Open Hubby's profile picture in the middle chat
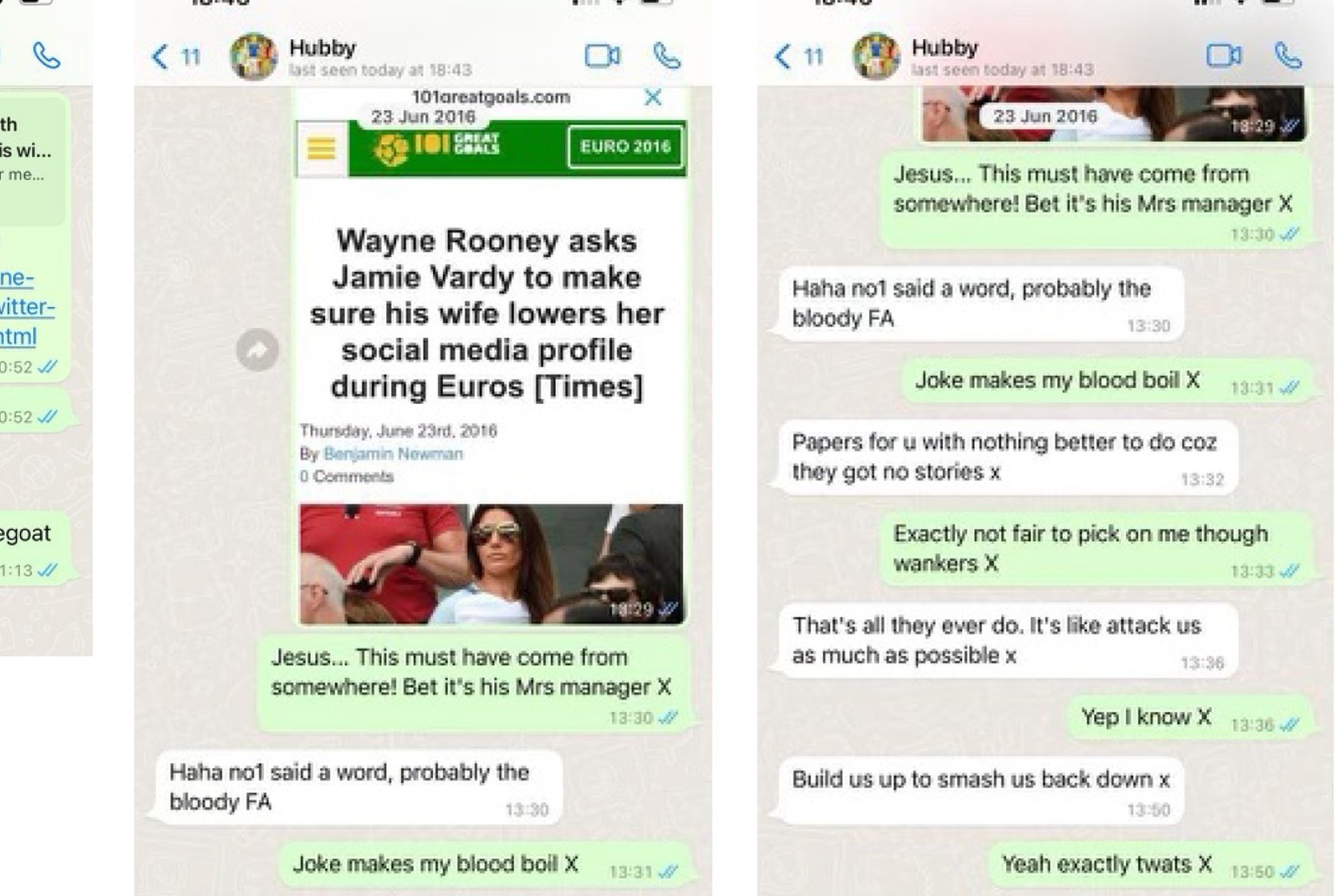This screenshot has width=1344, height=896. [x=254, y=56]
